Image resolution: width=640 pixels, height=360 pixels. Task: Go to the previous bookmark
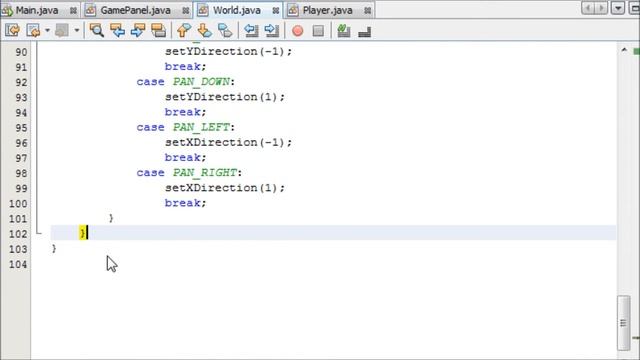[x=184, y=30]
